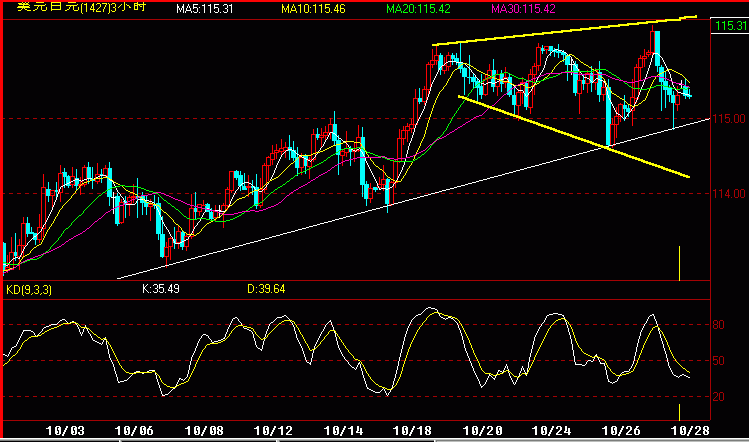Click the 10/26 date label
This screenshot has width=749, height=442.
click(x=621, y=431)
